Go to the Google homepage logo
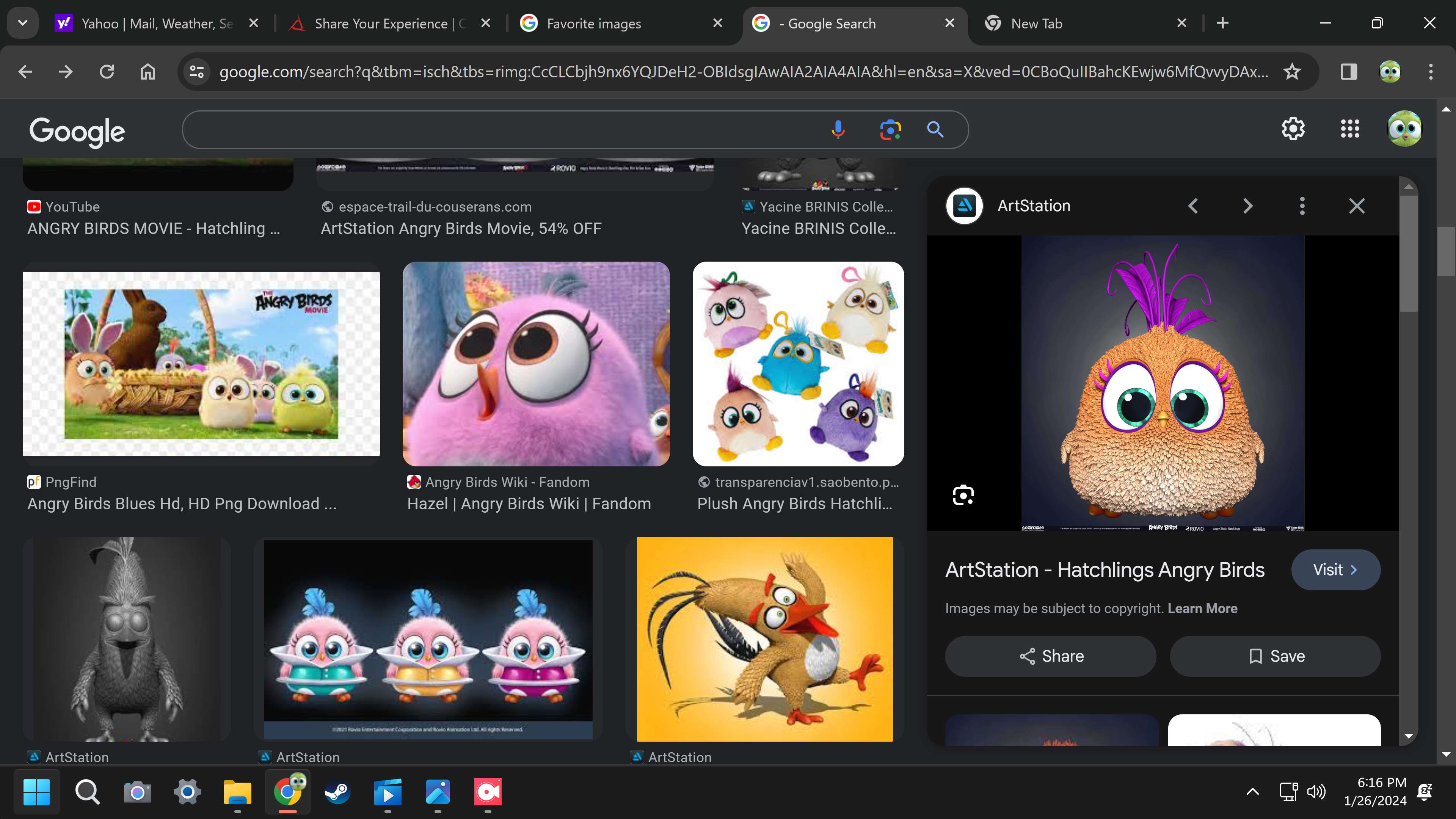 click(77, 132)
